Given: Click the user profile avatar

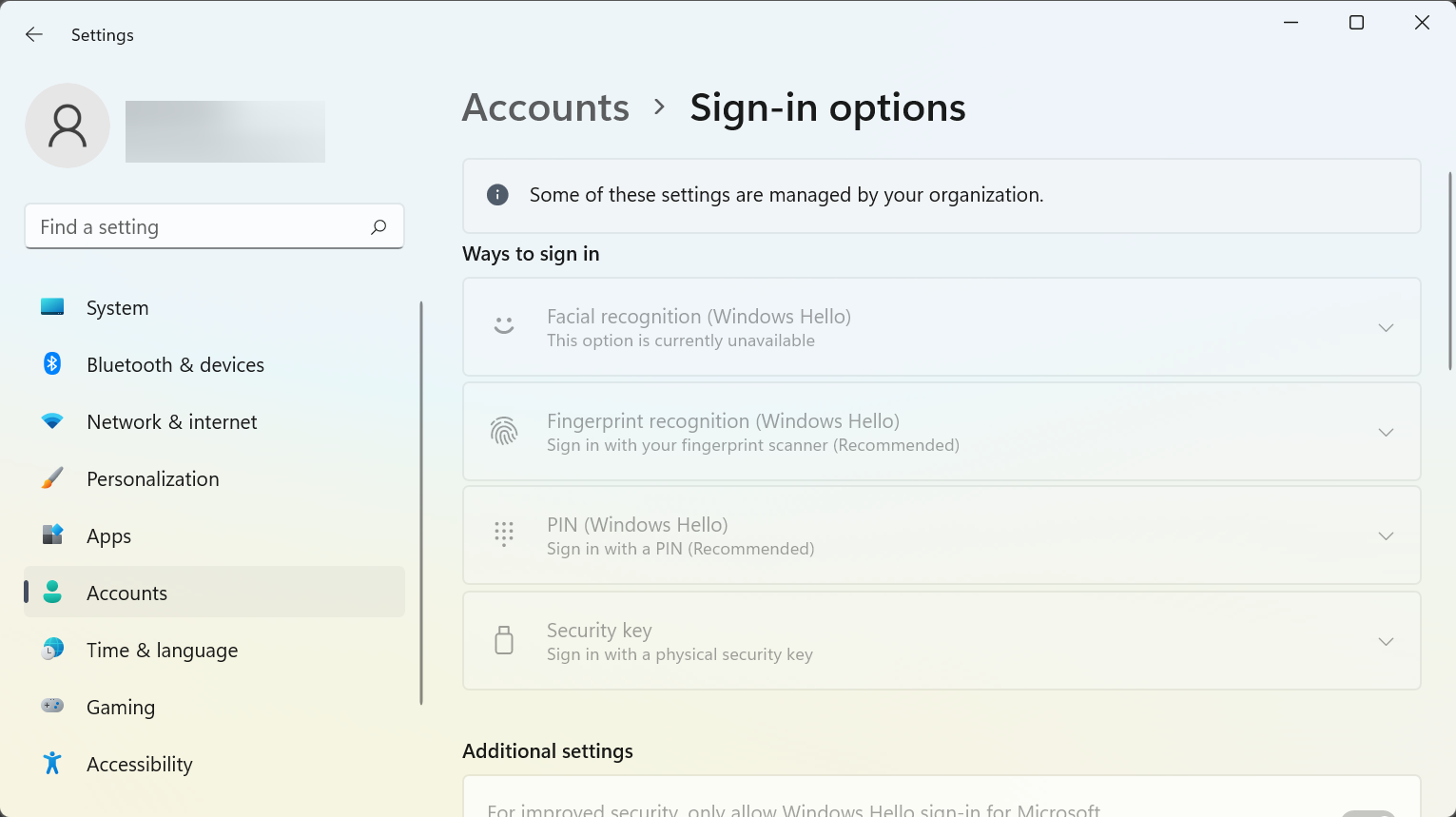Looking at the screenshot, I should pos(68,126).
